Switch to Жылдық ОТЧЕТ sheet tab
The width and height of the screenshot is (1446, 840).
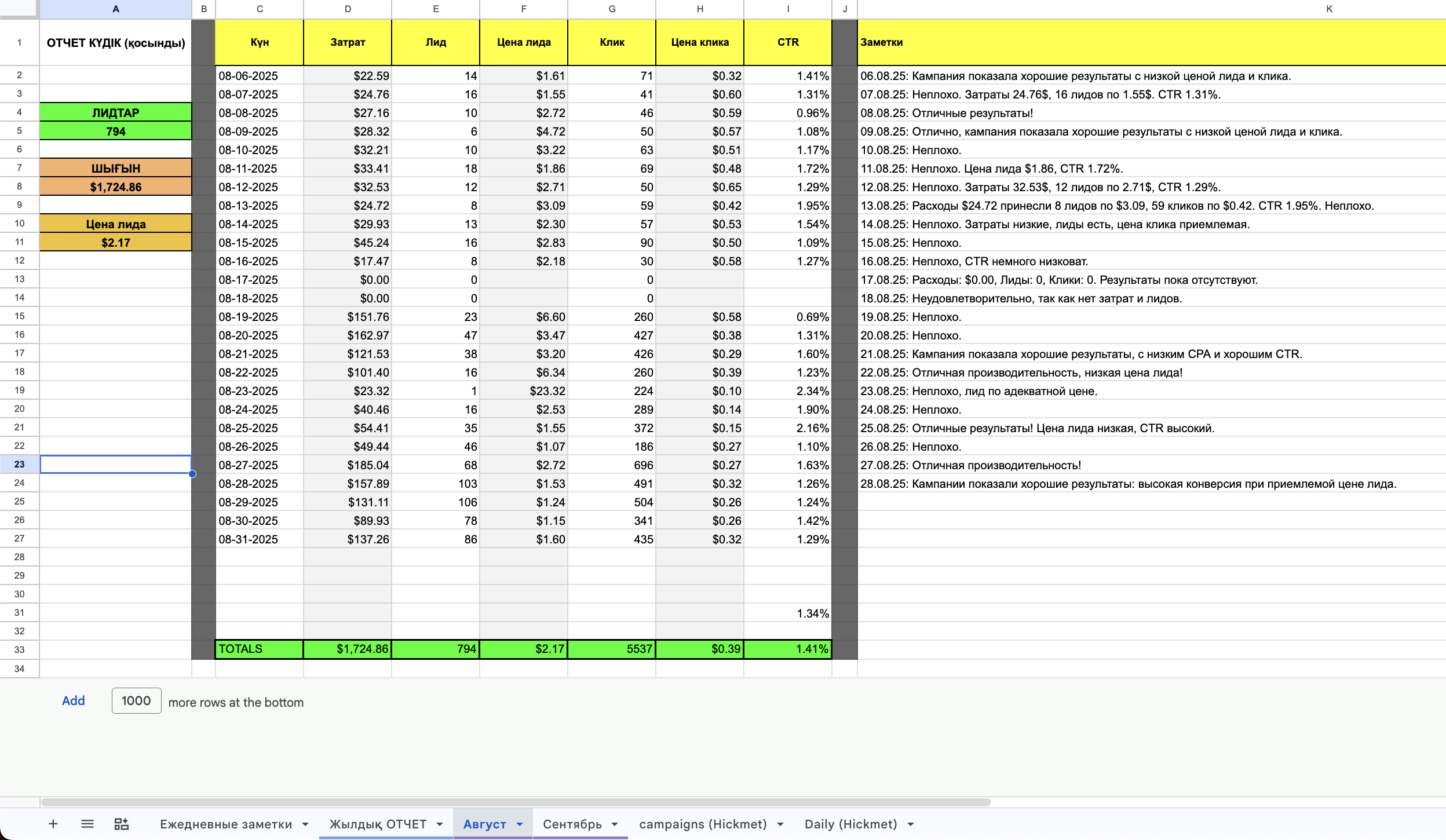click(x=378, y=824)
